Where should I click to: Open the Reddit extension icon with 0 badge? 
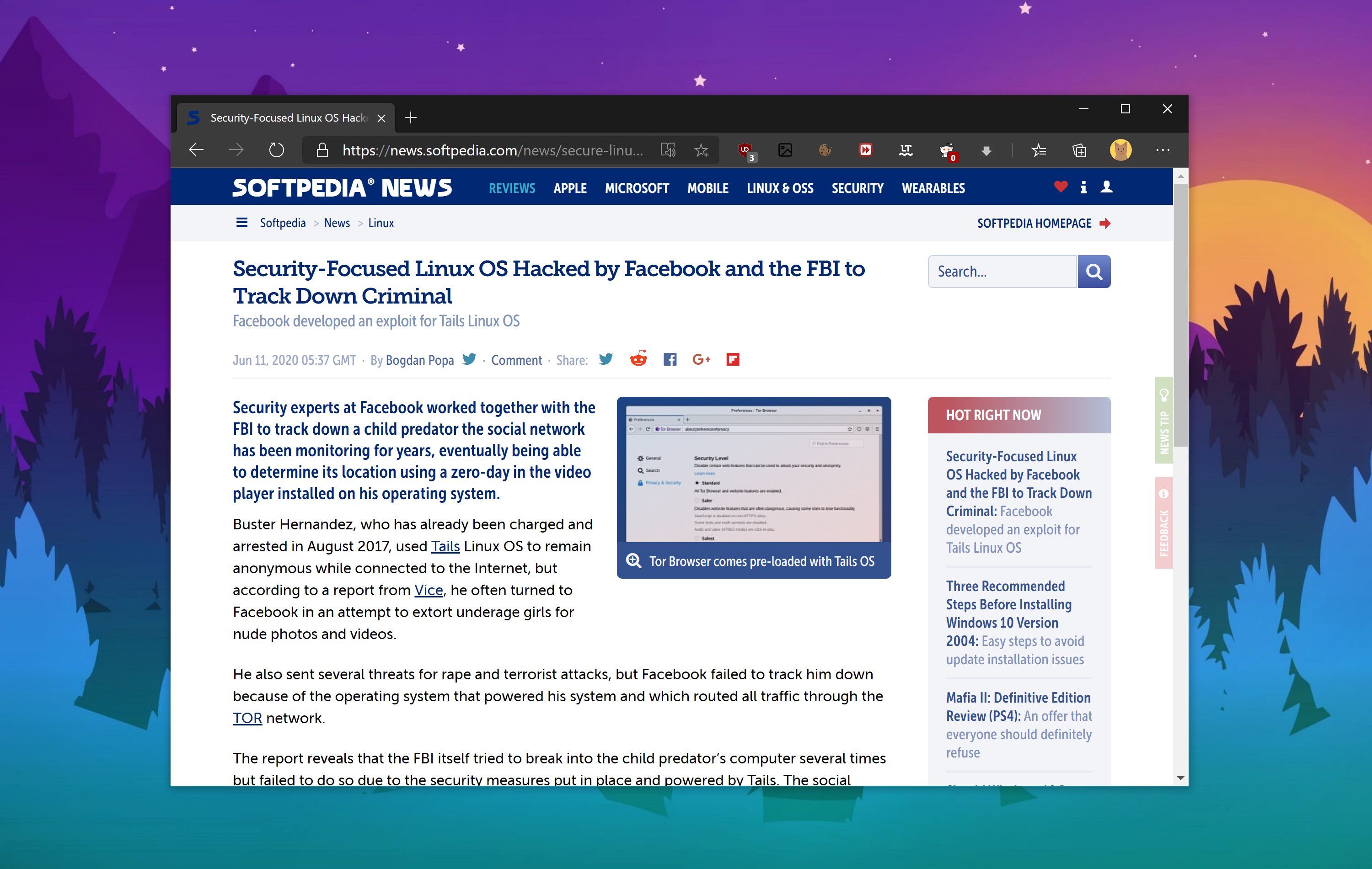(947, 151)
